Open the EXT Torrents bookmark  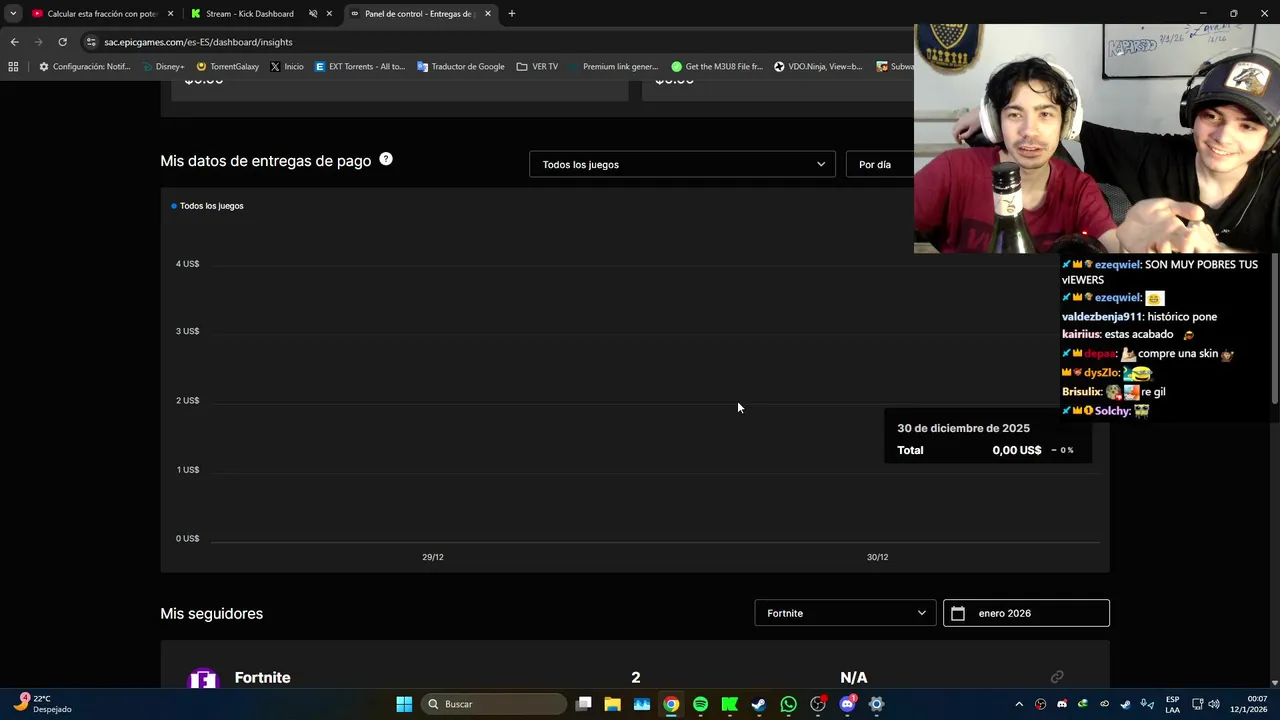[360, 67]
